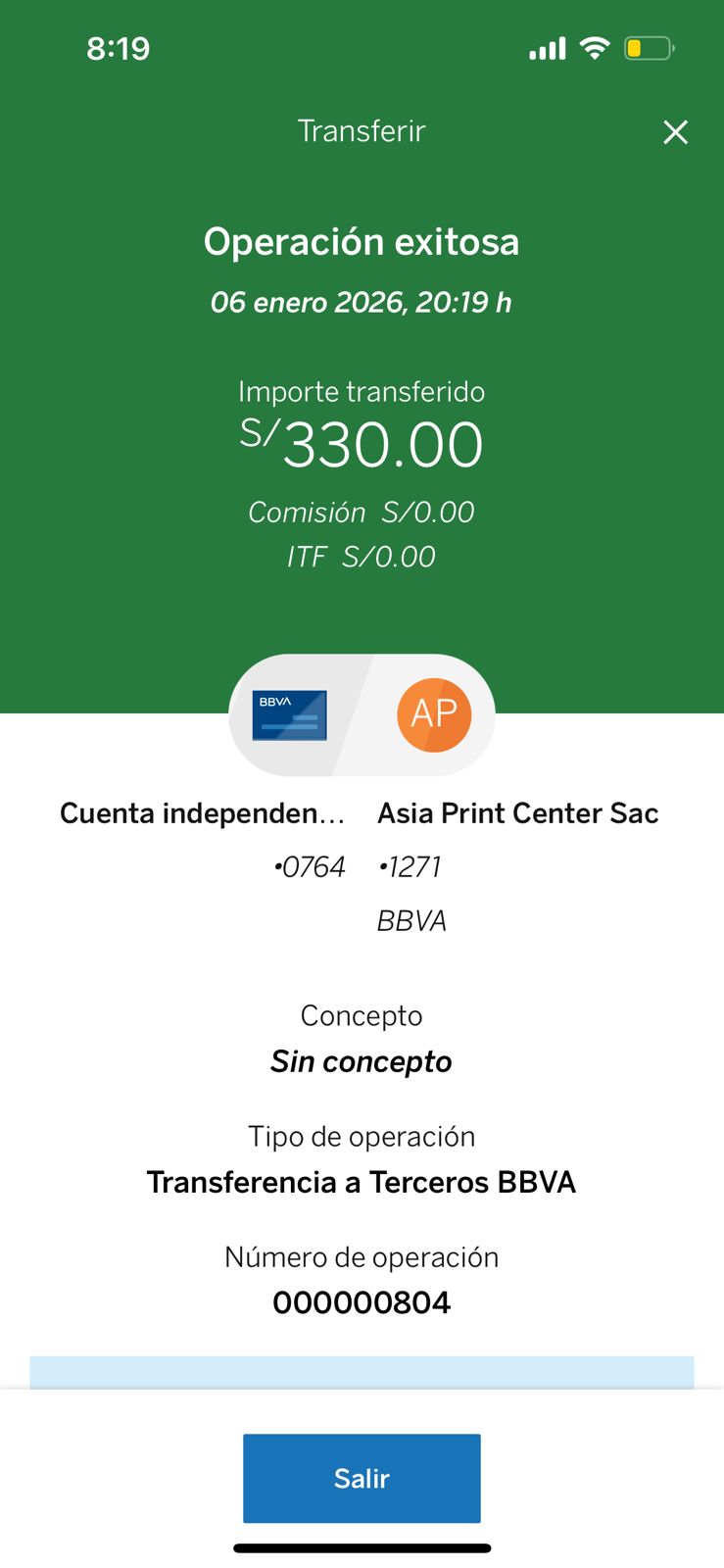Tap the 8:19 status bar clock
Image resolution: width=724 pixels, height=1568 pixels.
(119, 49)
